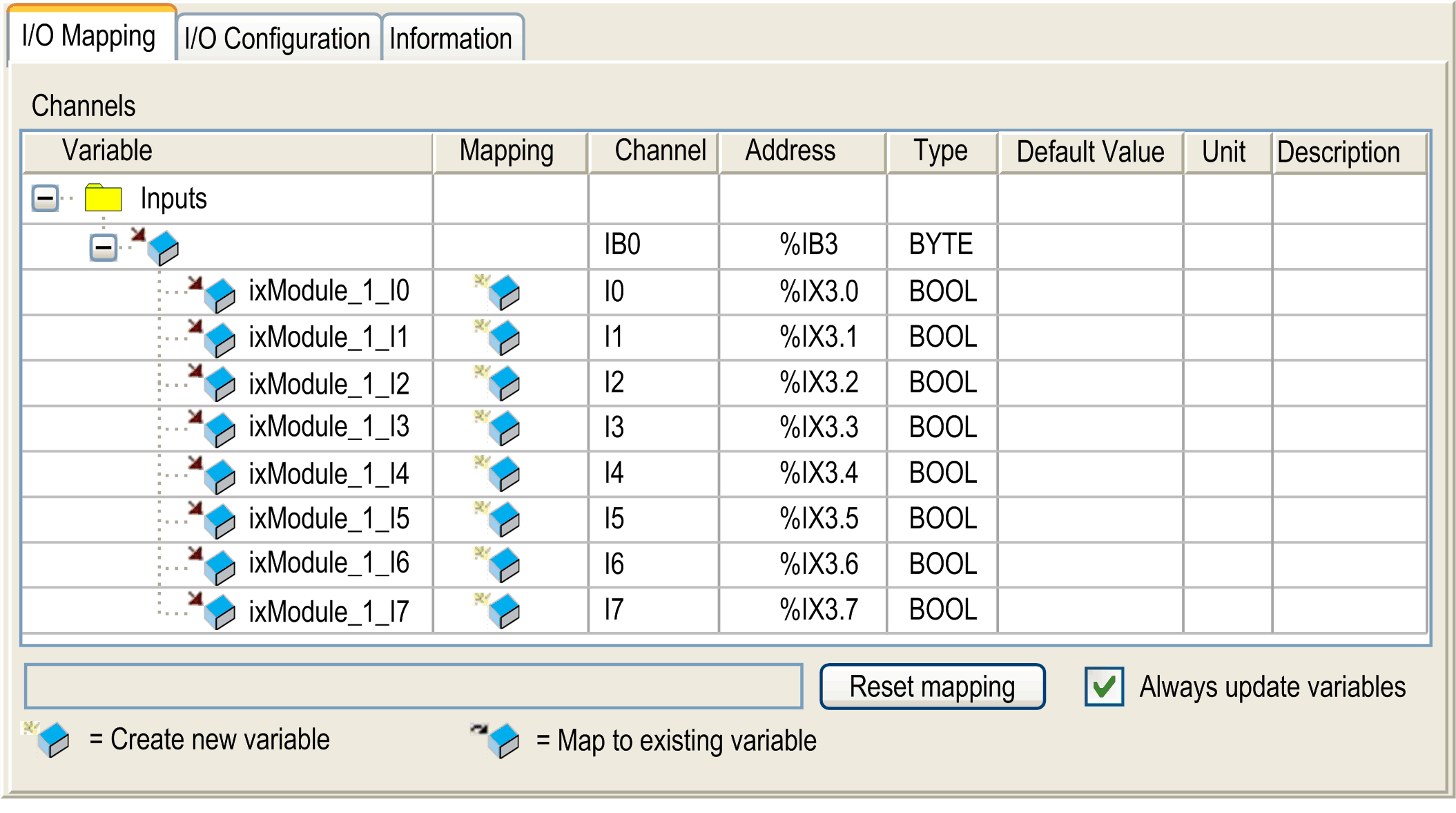
Task: Click the empty field left of Reset mapping
Action: tap(414, 687)
